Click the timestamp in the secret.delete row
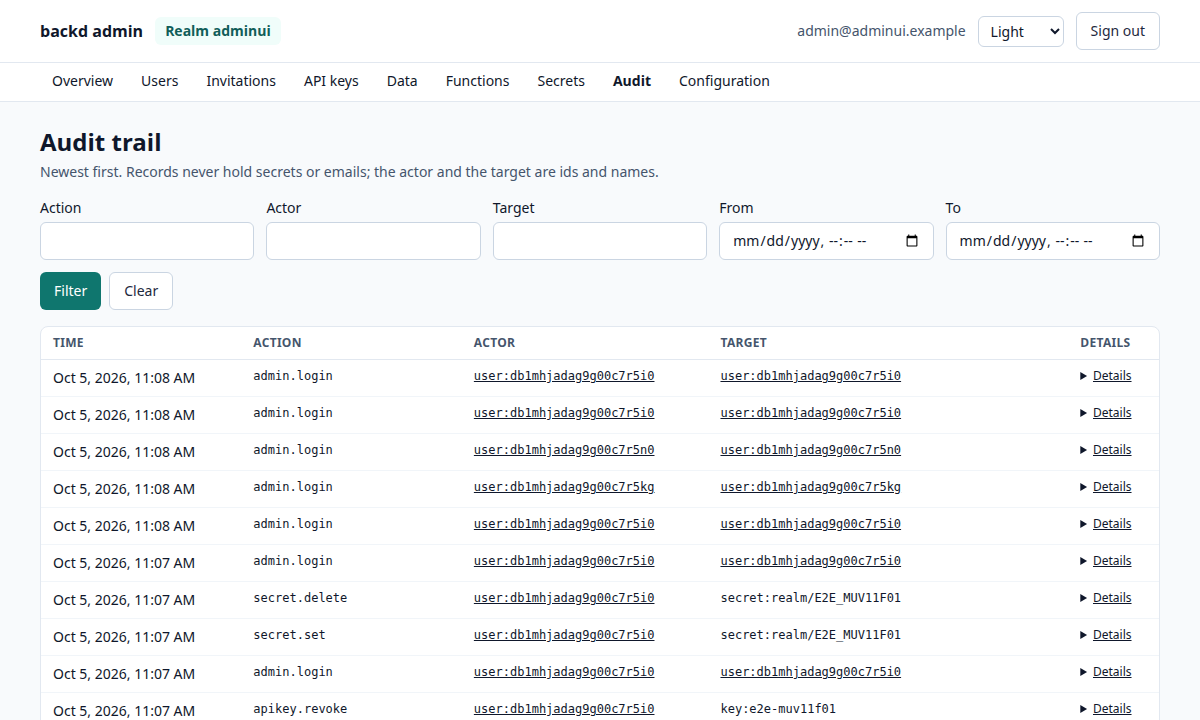Screen dimensions: 1200x720 (x=124, y=600)
